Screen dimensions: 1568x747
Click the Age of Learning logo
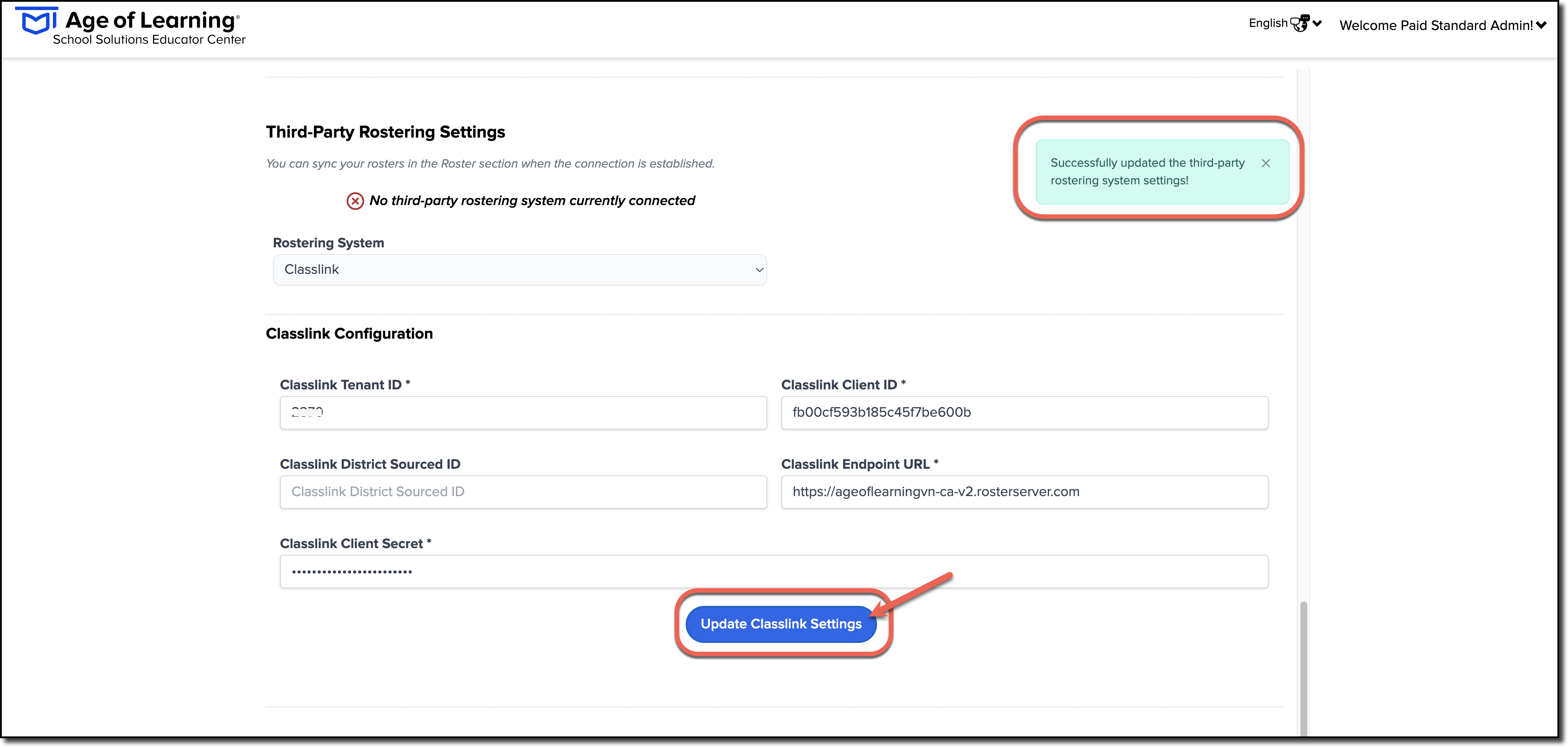click(130, 27)
